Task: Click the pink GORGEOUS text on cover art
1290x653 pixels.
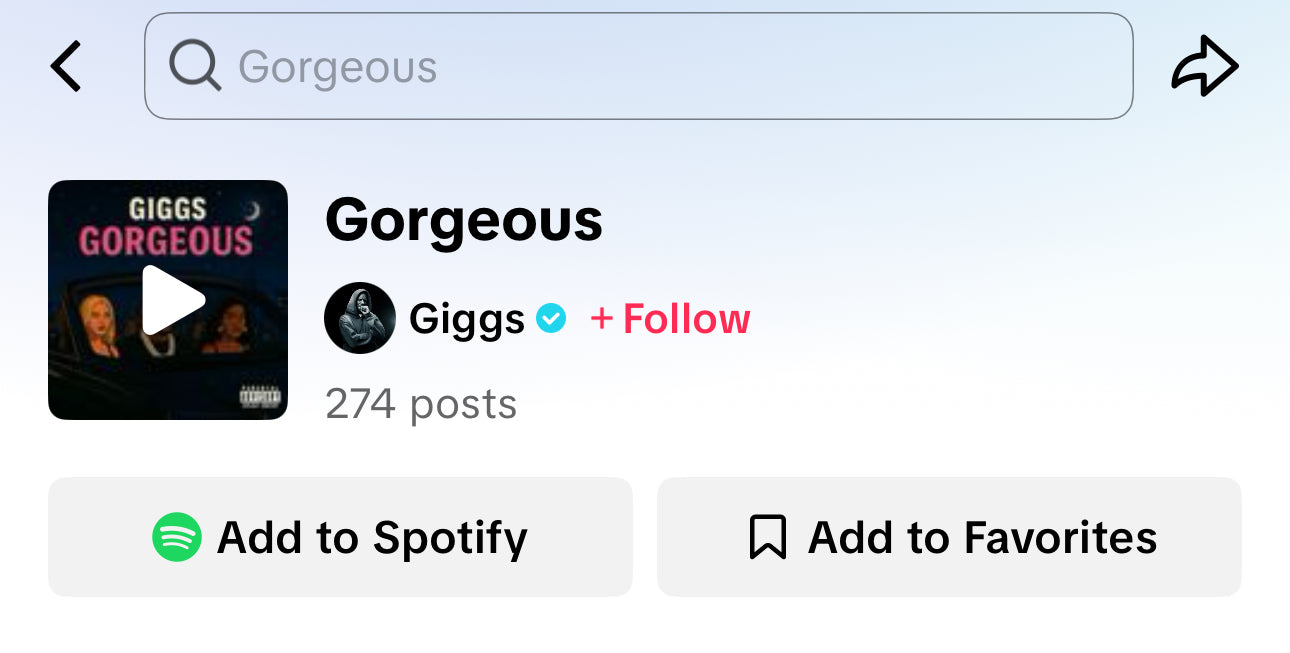Action: 166,242
